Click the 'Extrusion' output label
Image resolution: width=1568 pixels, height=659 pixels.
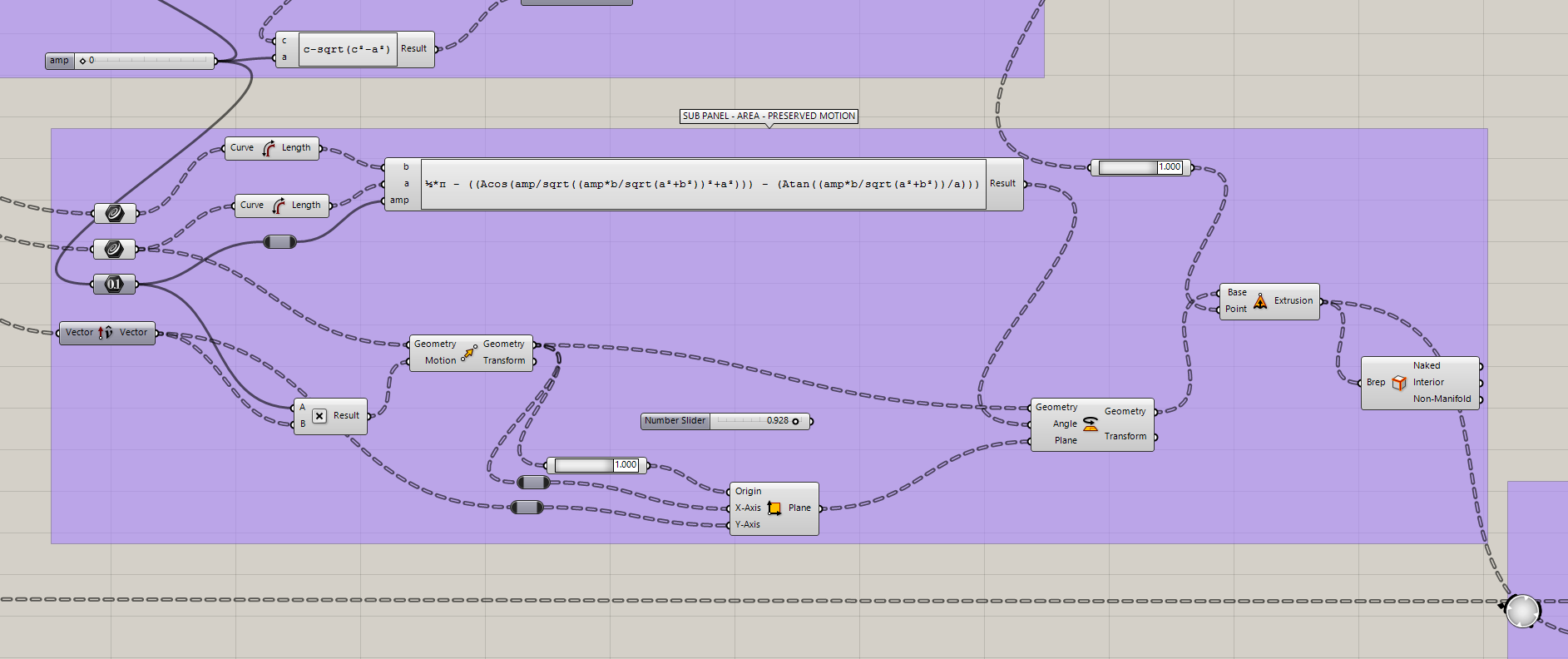pos(1293,301)
